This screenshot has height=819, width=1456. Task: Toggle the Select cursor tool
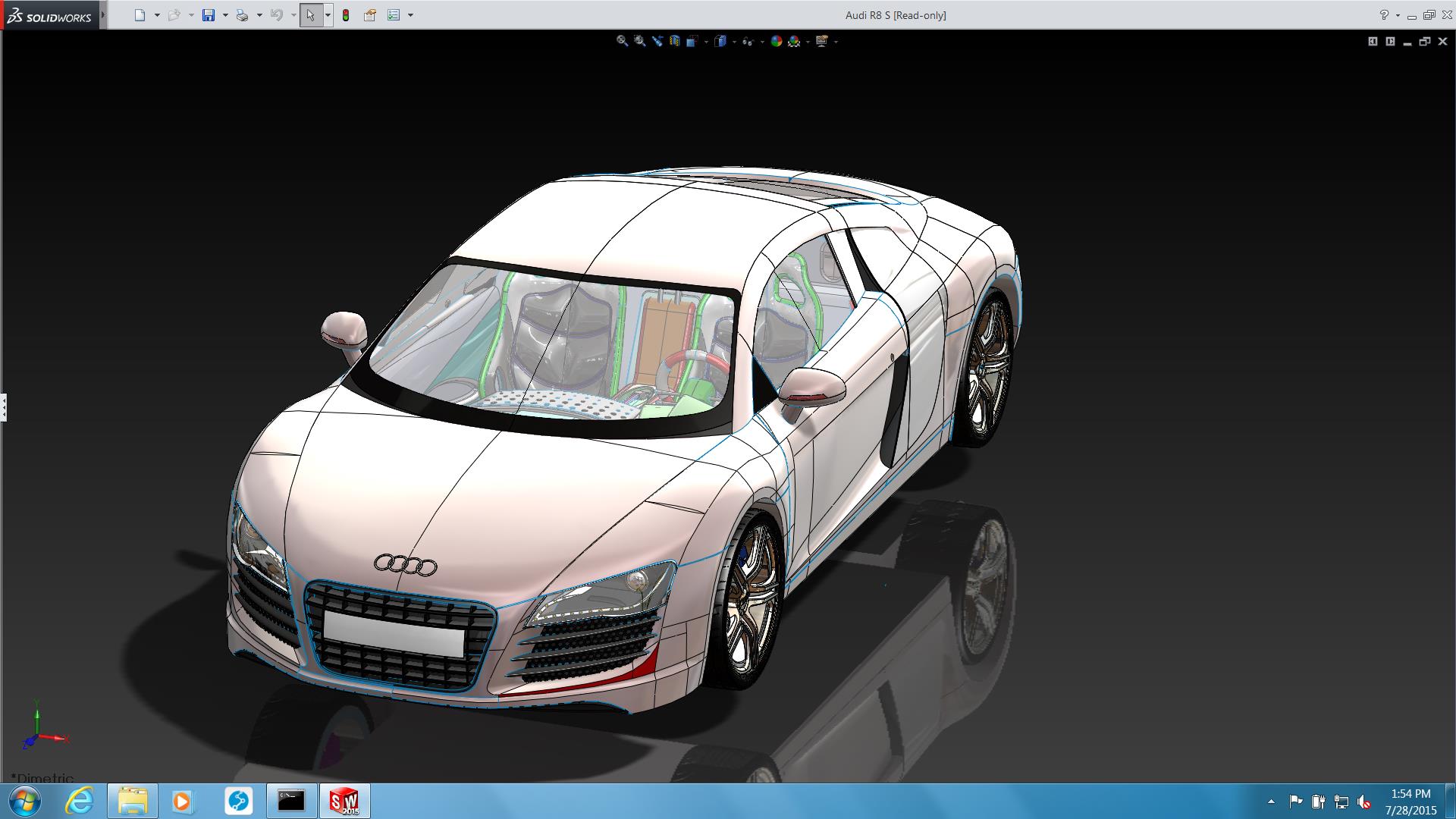pyautogui.click(x=310, y=15)
